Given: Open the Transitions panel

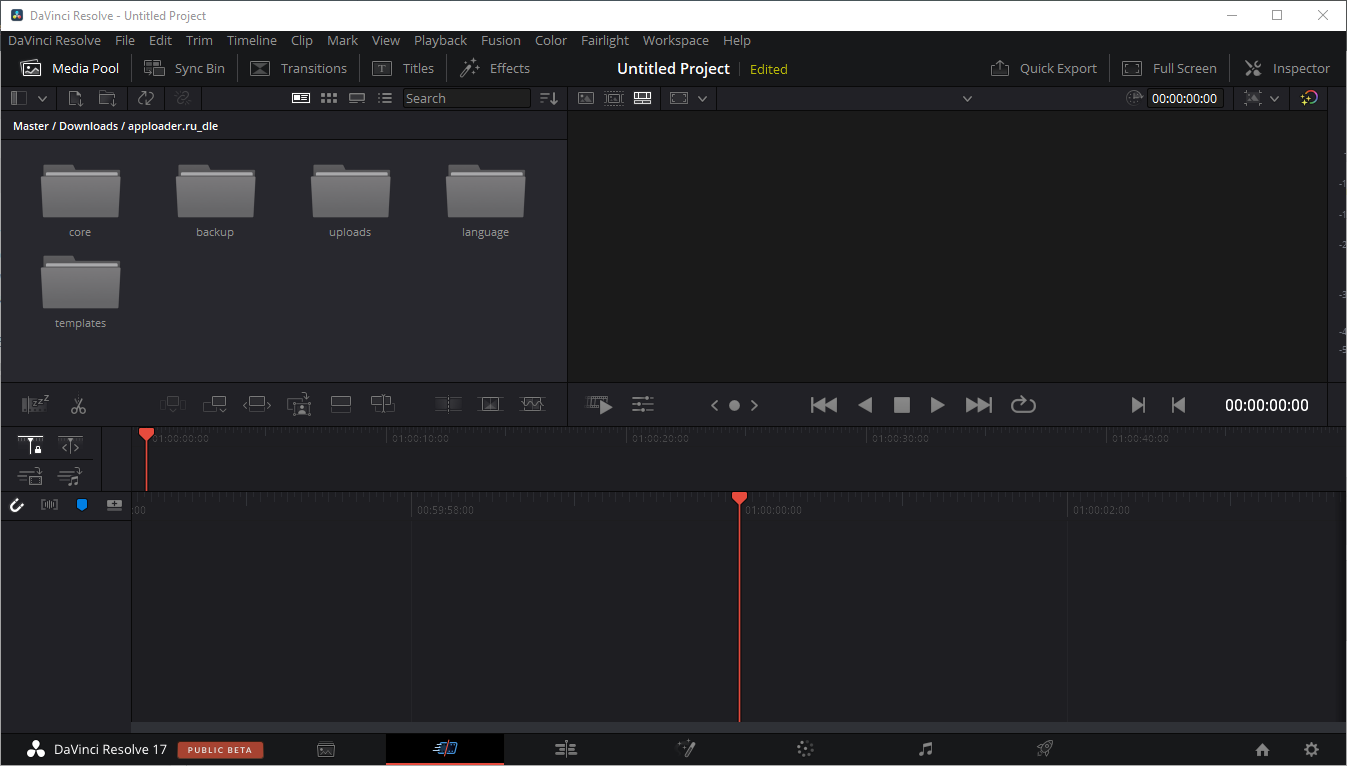Looking at the screenshot, I should (x=298, y=69).
